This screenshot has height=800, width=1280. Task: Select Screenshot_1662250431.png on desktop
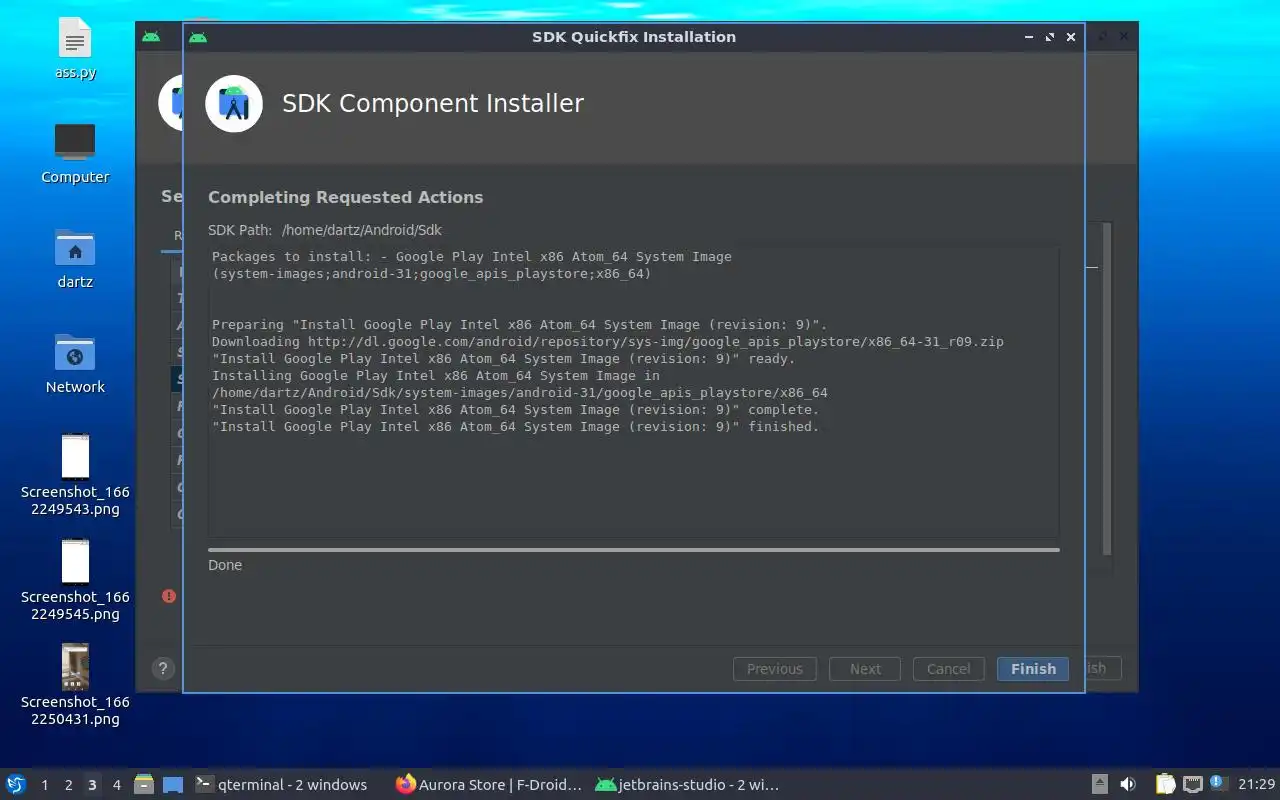coord(75,685)
